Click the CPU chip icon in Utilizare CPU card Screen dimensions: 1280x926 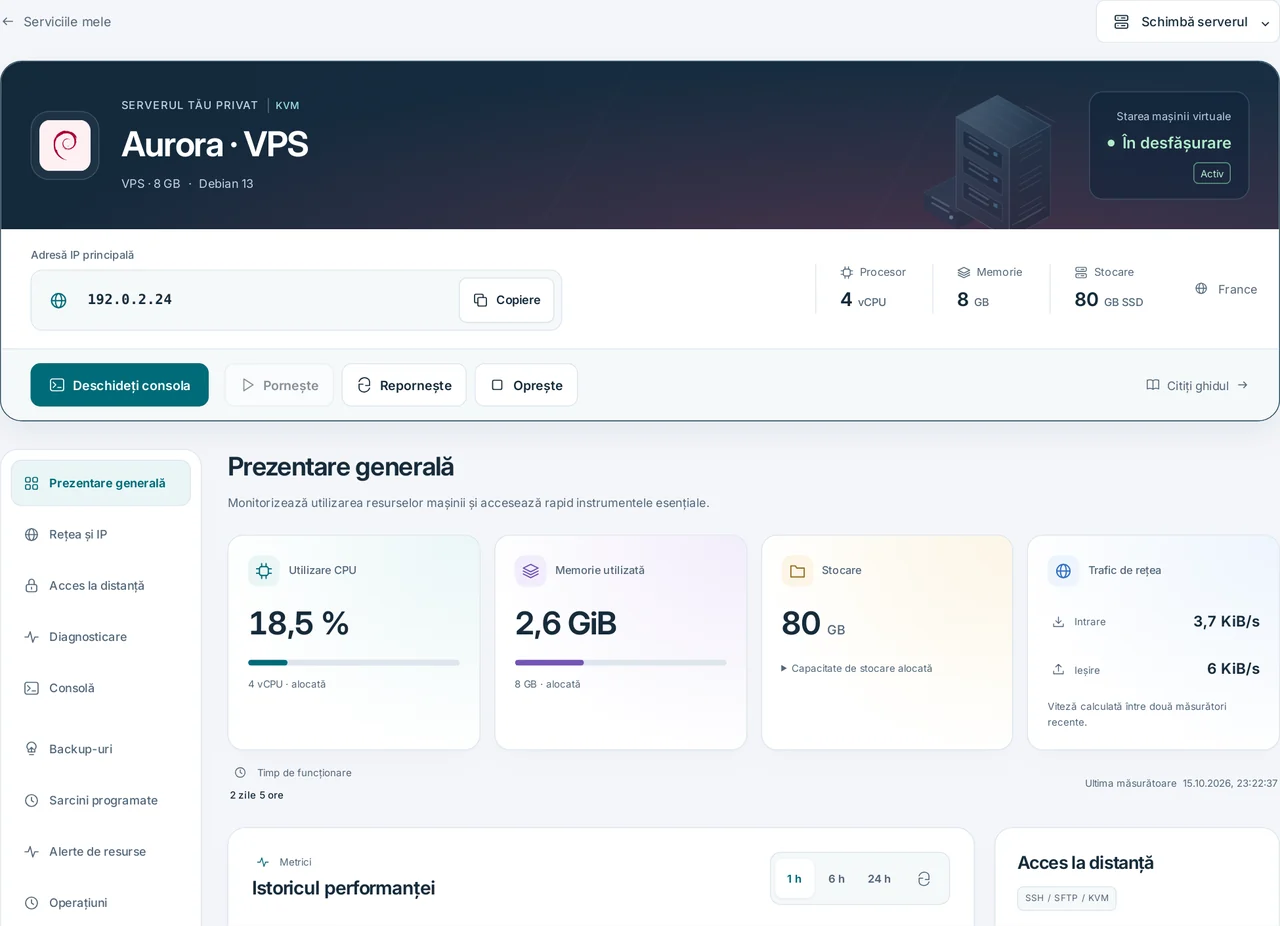coord(264,571)
